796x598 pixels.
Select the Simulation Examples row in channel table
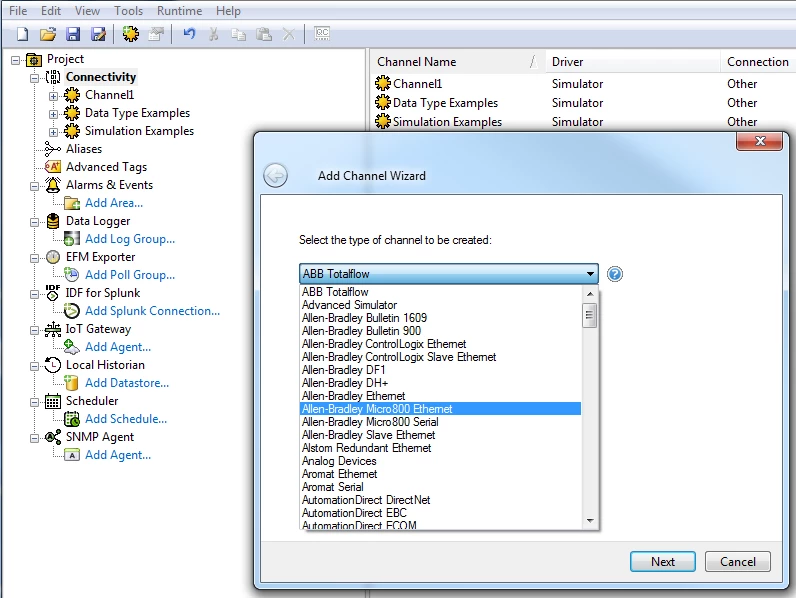583,122
